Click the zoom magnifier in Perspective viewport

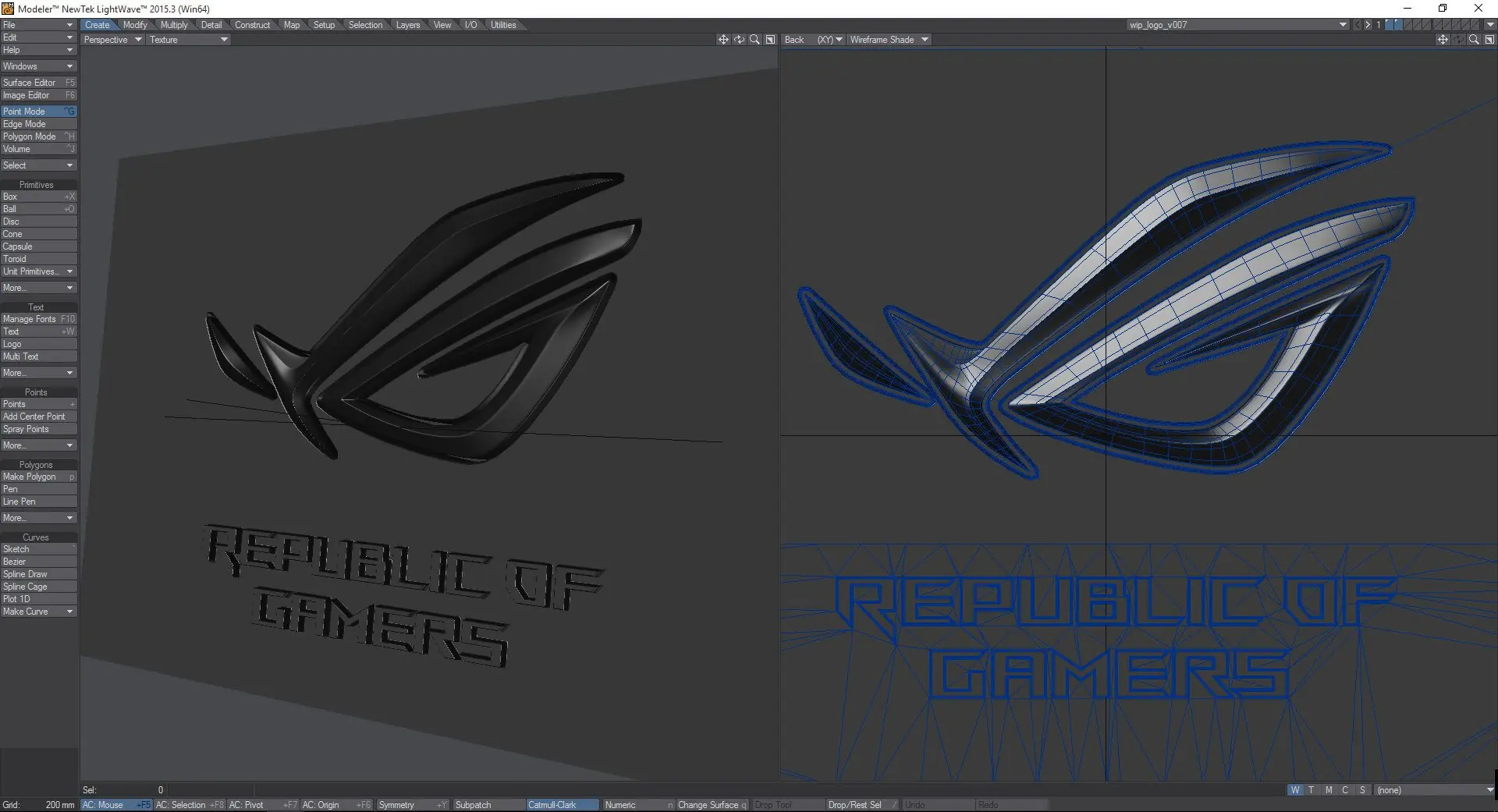point(754,39)
